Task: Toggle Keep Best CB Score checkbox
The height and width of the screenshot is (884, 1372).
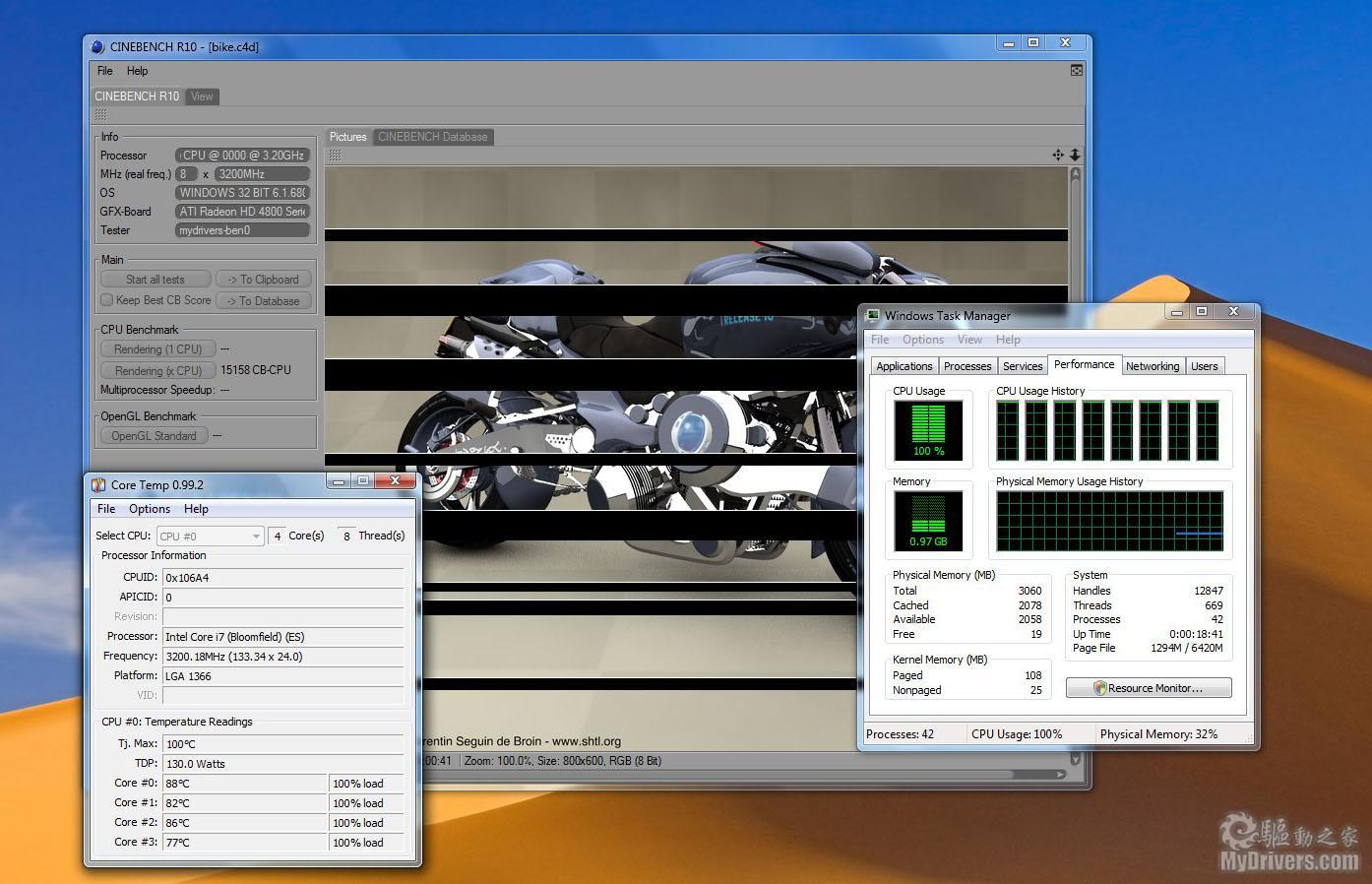Action: click(x=106, y=300)
